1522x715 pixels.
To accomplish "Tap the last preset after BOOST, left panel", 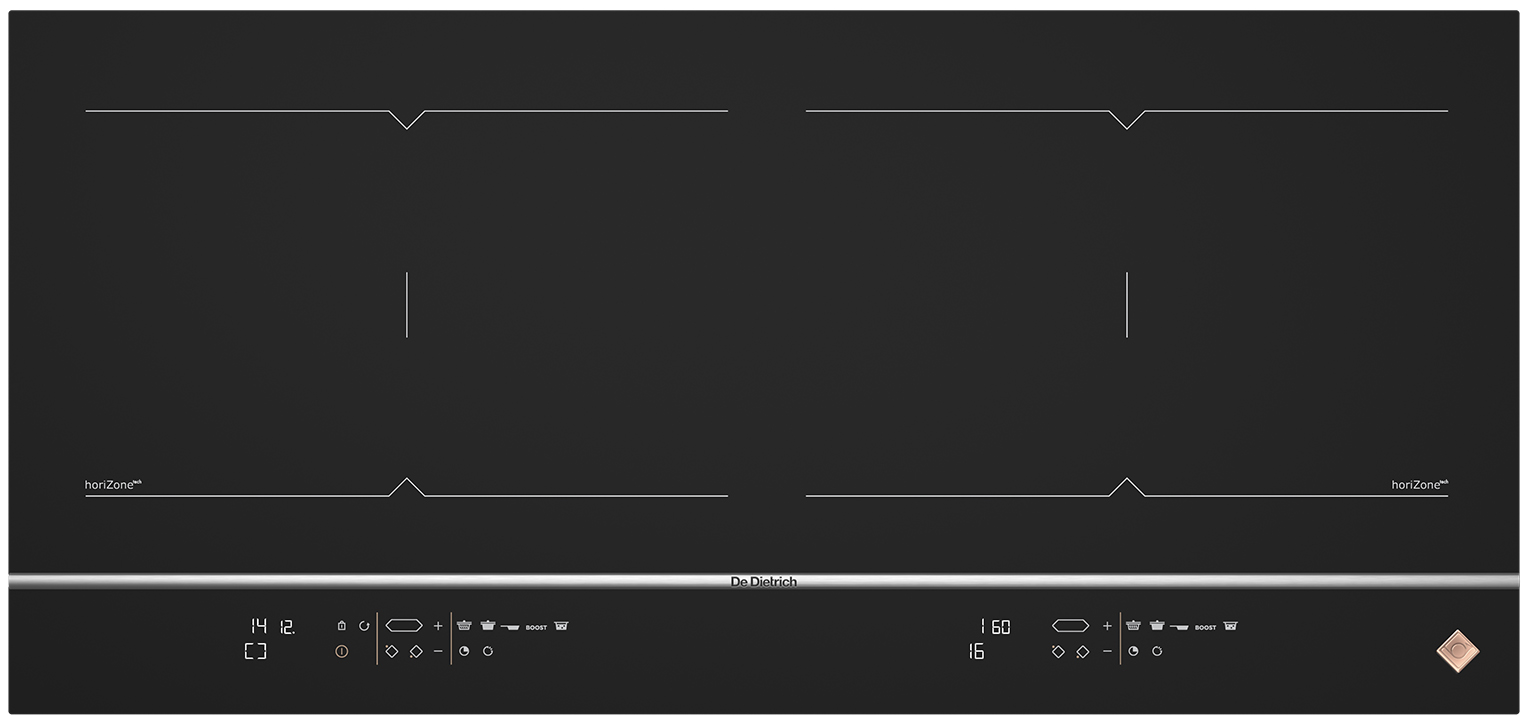I will [x=561, y=626].
